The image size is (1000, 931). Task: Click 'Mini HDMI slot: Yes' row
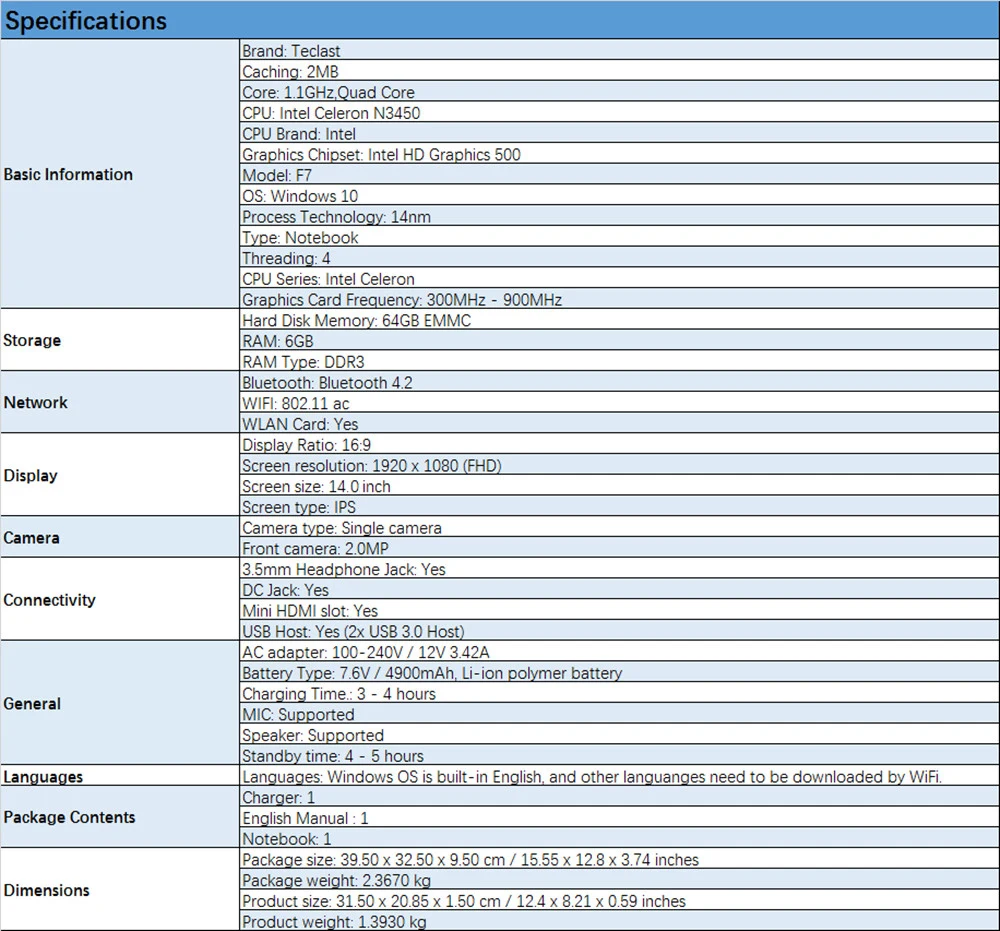[619, 610]
